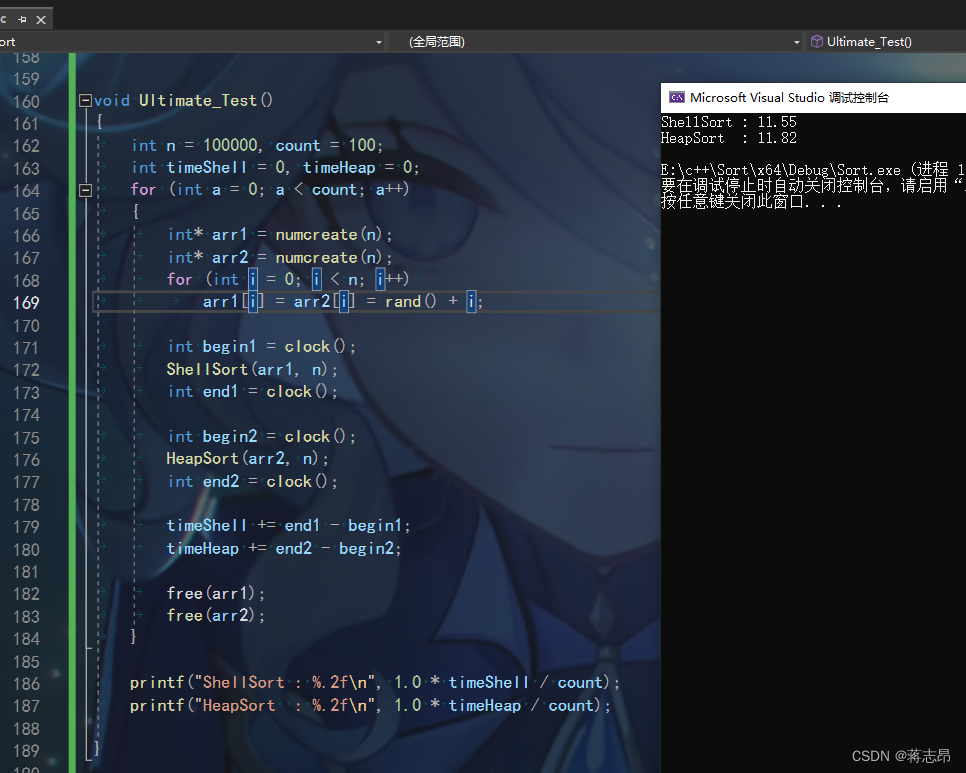Click 'timeShell +=' statement on line 179
The width and height of the screenshot is (966, 773).
coord(288,526)
